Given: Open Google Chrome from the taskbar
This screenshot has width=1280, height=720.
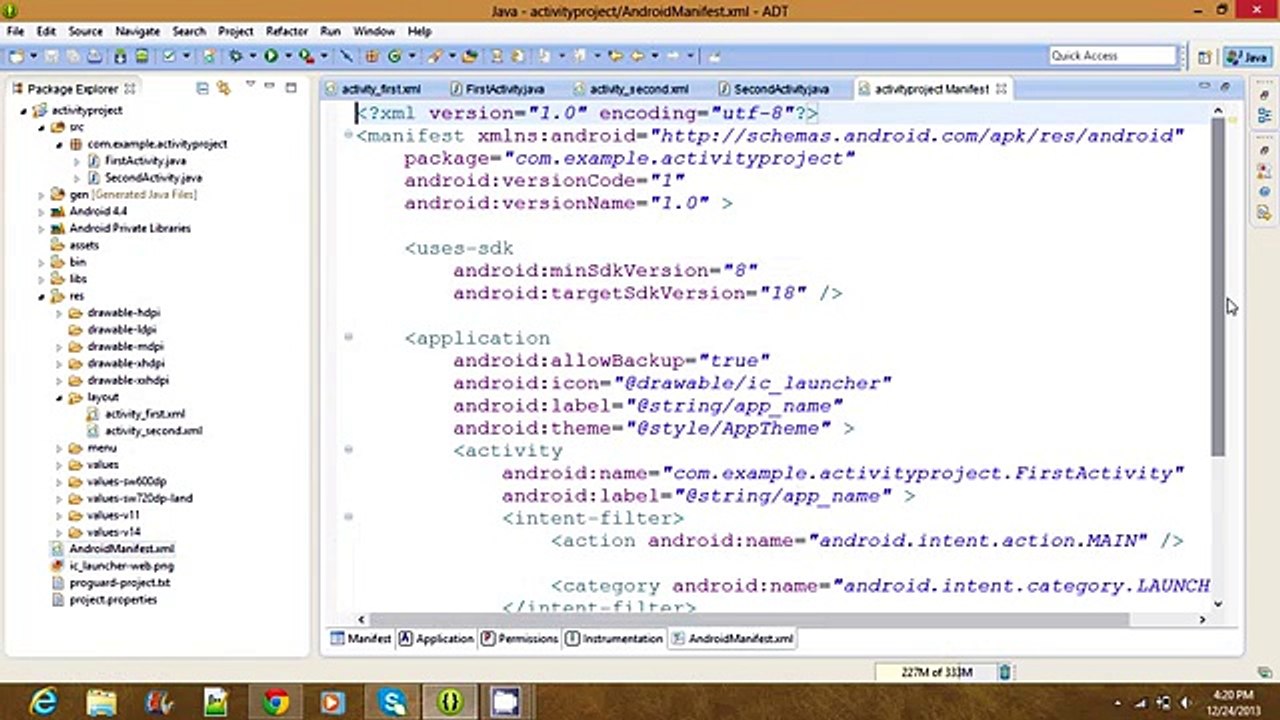Looking at the screenshot, I should click(275, 702).
